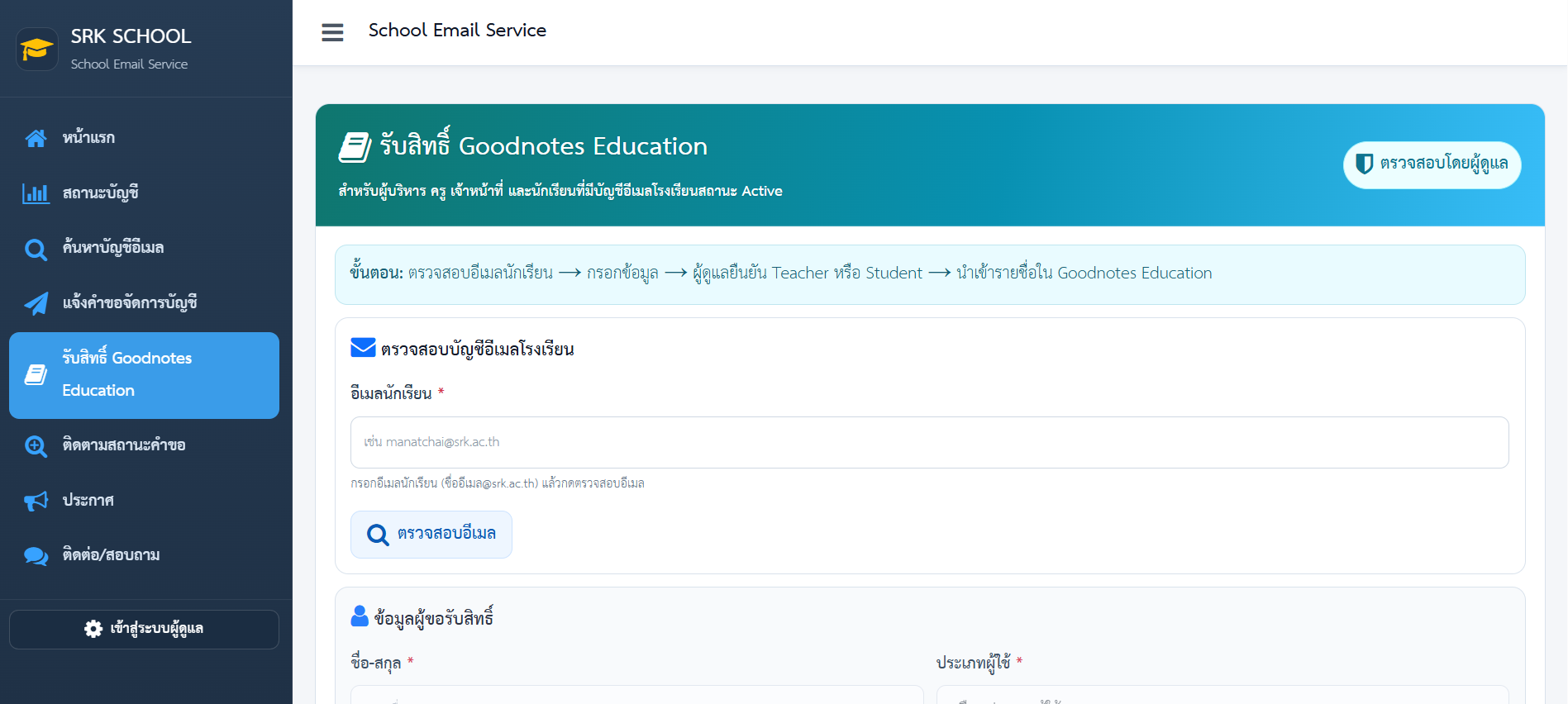The image size is (1568, 704).
Task: Open แจ้งคำขอจัดการบัญชี from the sidebar
Action: click(144, 303)
